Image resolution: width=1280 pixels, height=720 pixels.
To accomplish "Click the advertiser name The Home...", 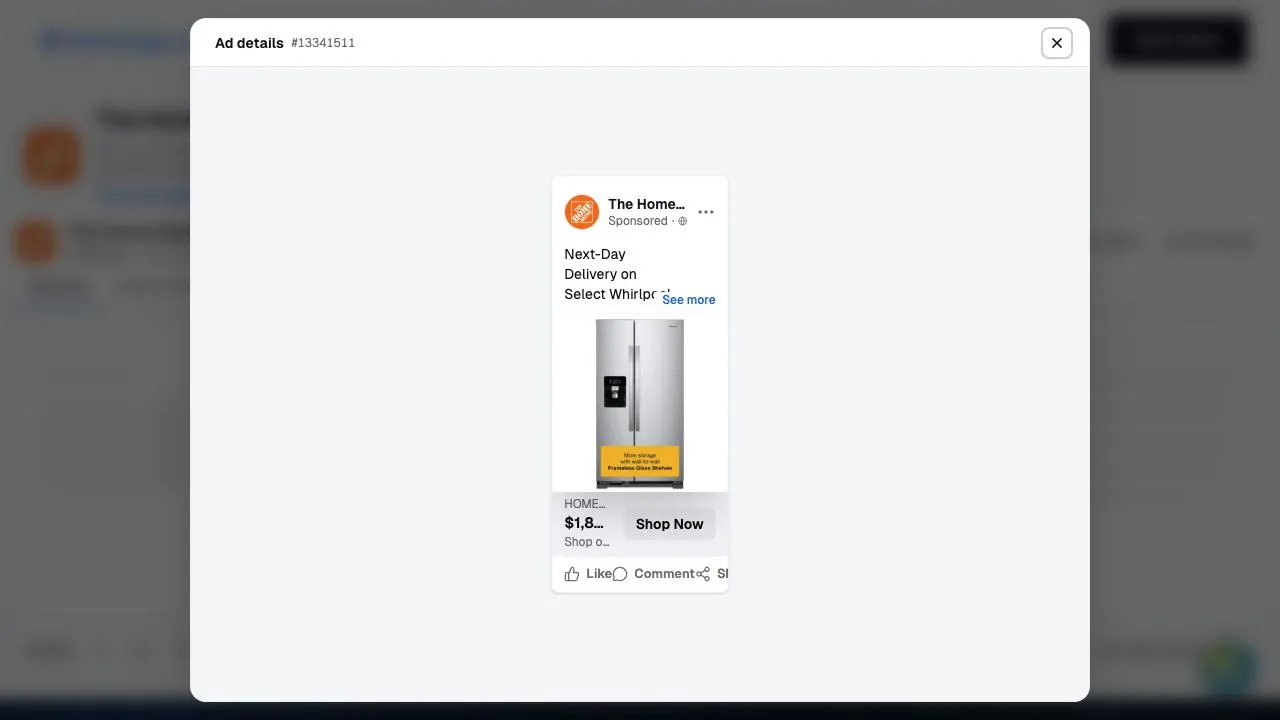I will (646, 204).
